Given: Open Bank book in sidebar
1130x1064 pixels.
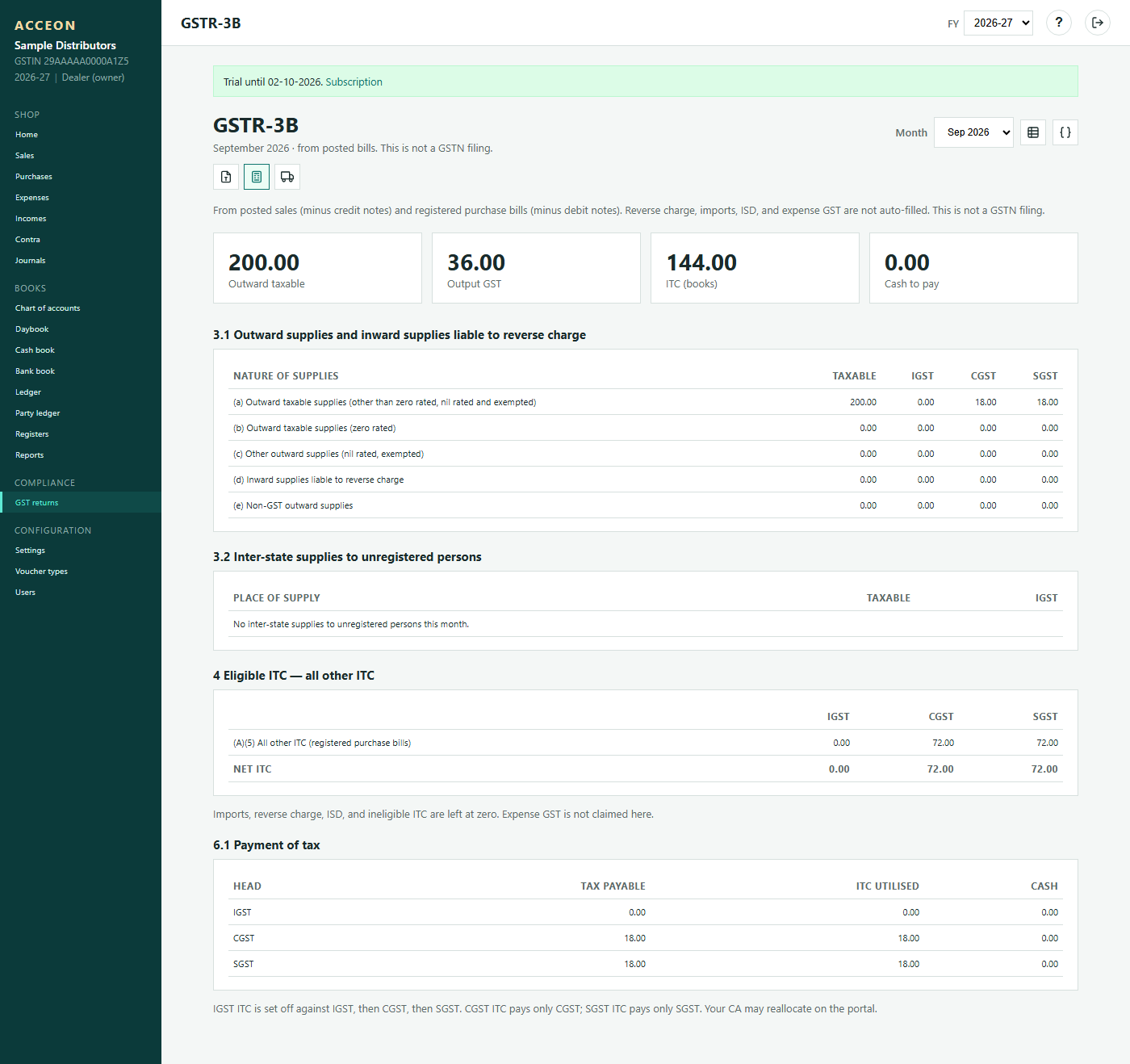Looking at the screenshot, I should (x=35, y=371).
